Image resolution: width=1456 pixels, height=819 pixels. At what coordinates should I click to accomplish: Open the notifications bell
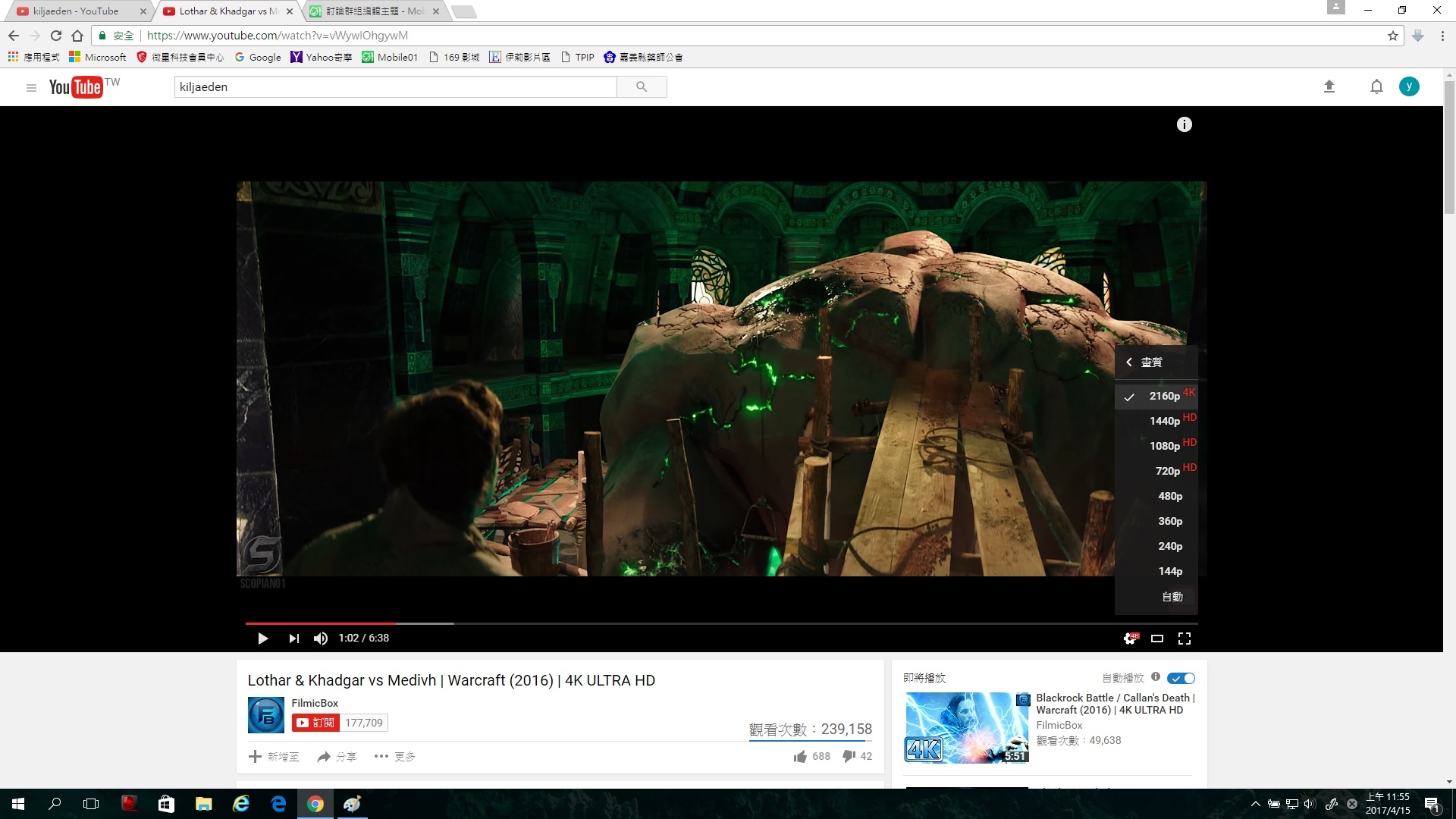1376,86
